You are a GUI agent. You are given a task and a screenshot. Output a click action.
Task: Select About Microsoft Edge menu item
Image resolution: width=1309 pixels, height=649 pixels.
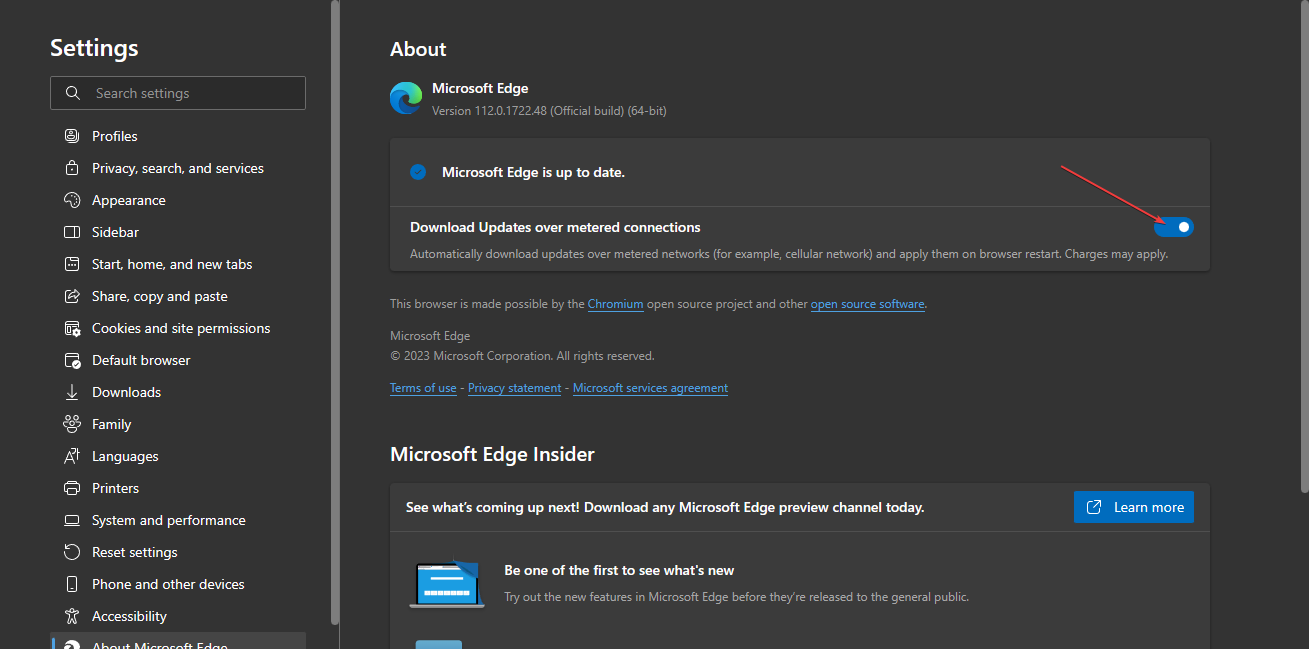[x=178, y=641]
